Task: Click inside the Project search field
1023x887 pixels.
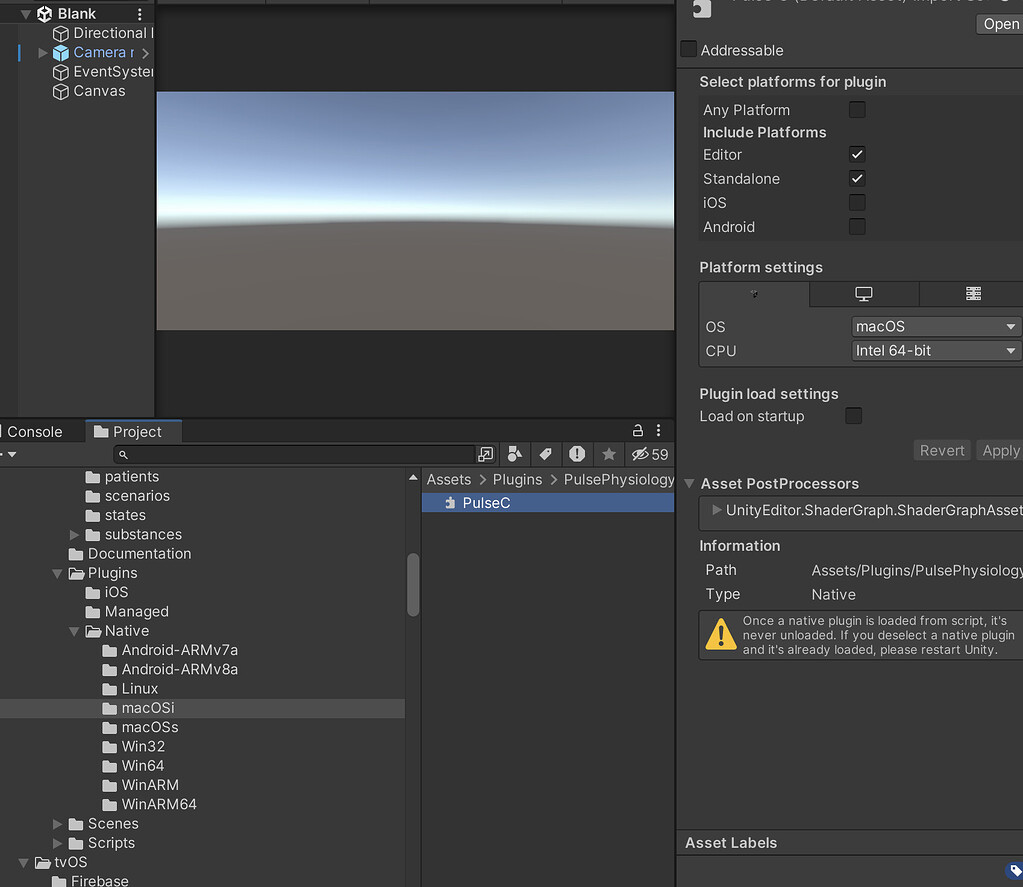Action: (290, 454)
